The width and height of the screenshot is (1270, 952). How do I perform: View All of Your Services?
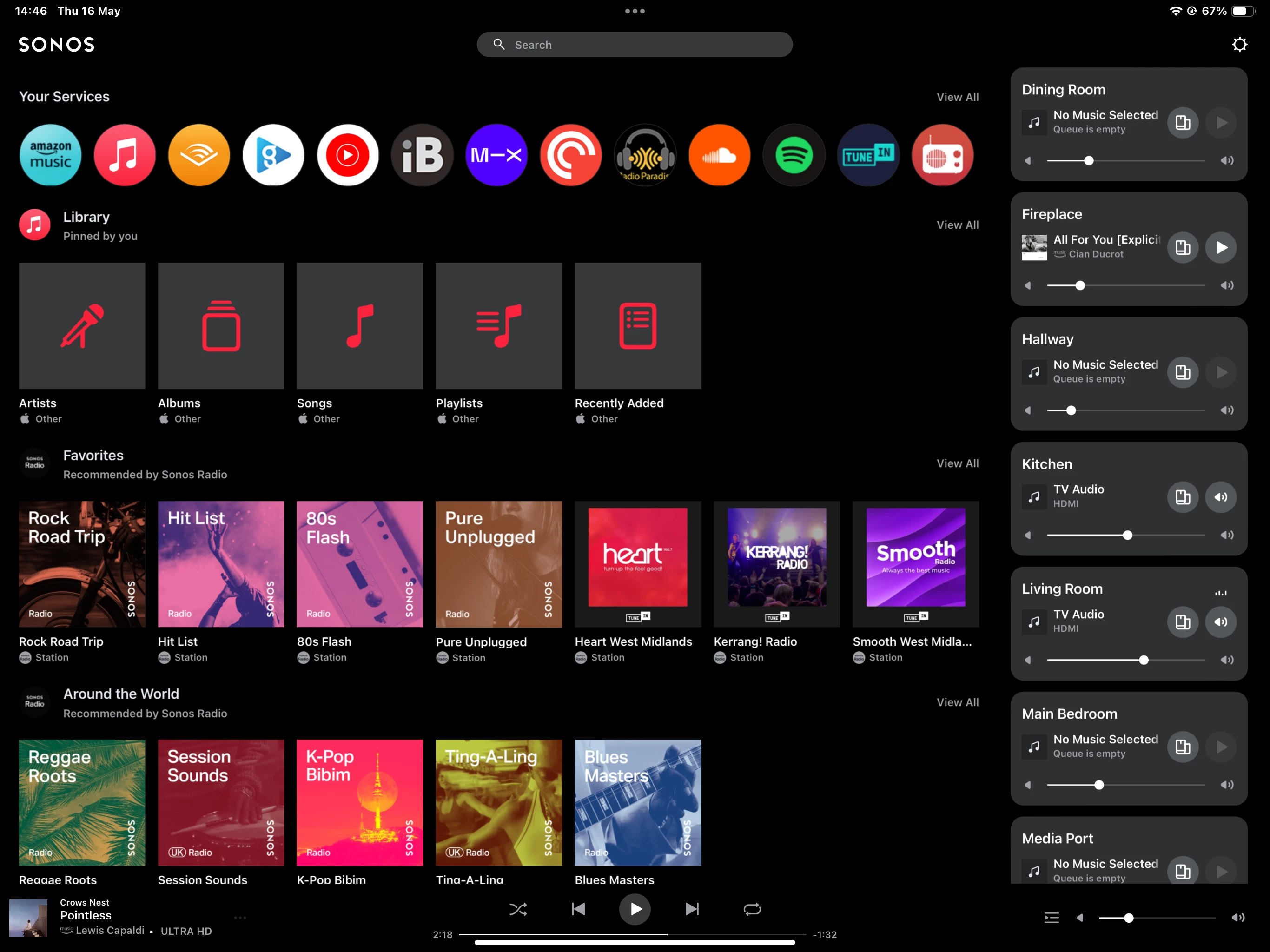(958, 97)
